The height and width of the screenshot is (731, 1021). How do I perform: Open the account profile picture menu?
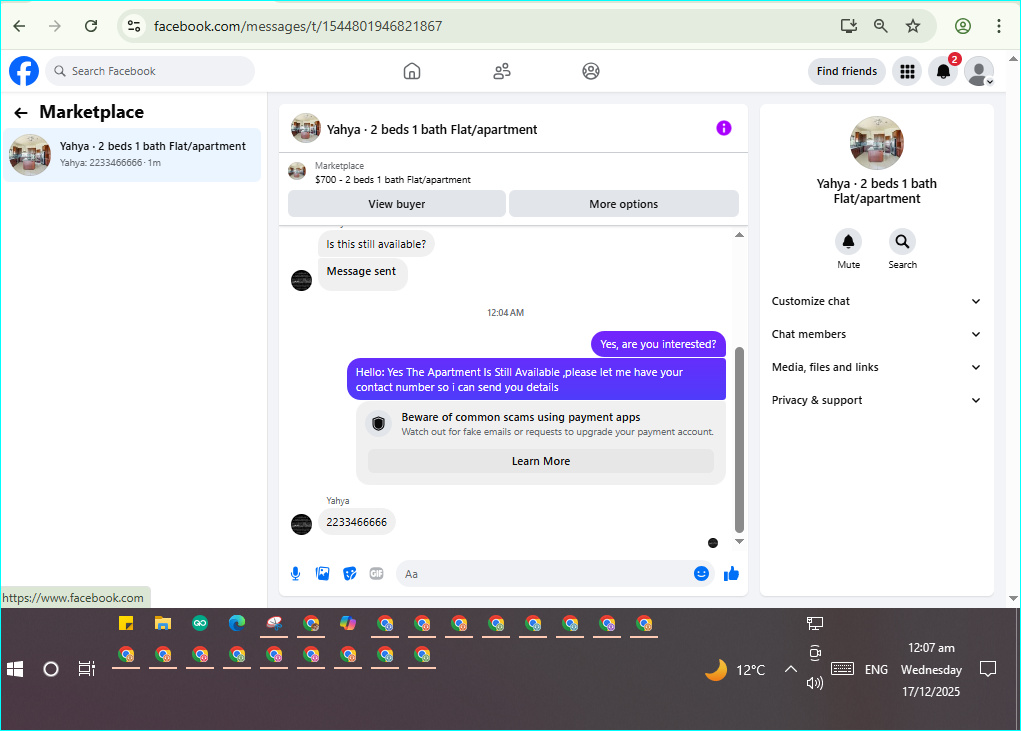click(979, 71)
